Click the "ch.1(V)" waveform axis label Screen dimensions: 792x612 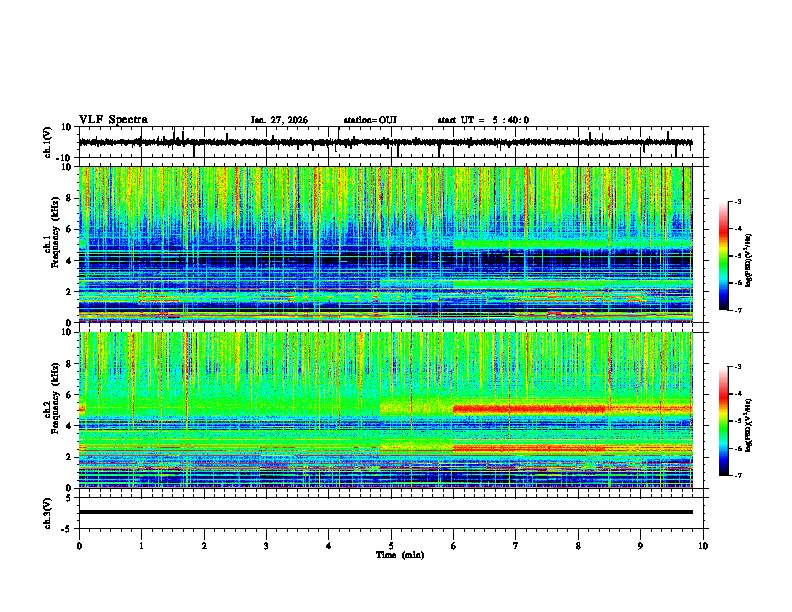click(x=48, y=142)
